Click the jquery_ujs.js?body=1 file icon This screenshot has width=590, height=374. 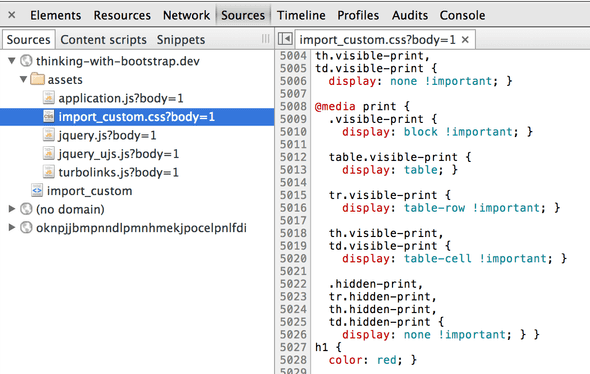[x=49, y=153]
